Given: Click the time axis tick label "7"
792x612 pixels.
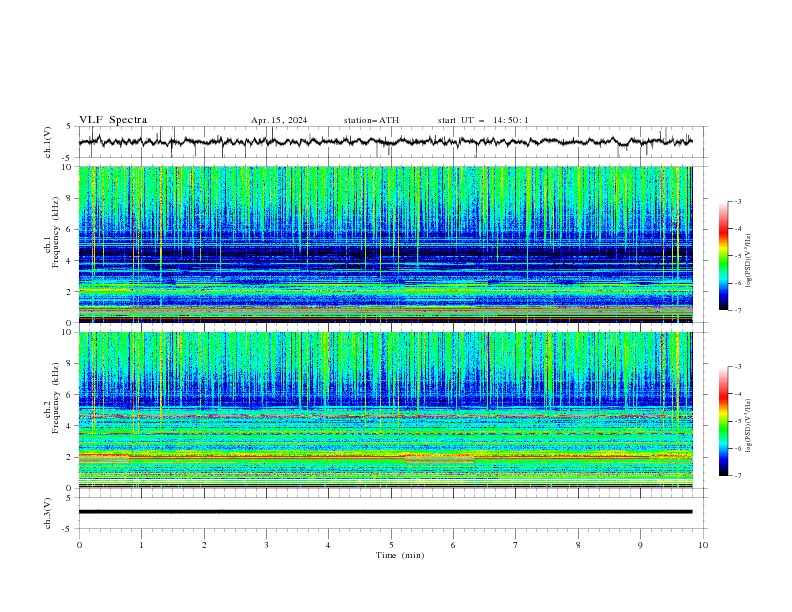Looking at the screenshot, I should click(516, 545).
